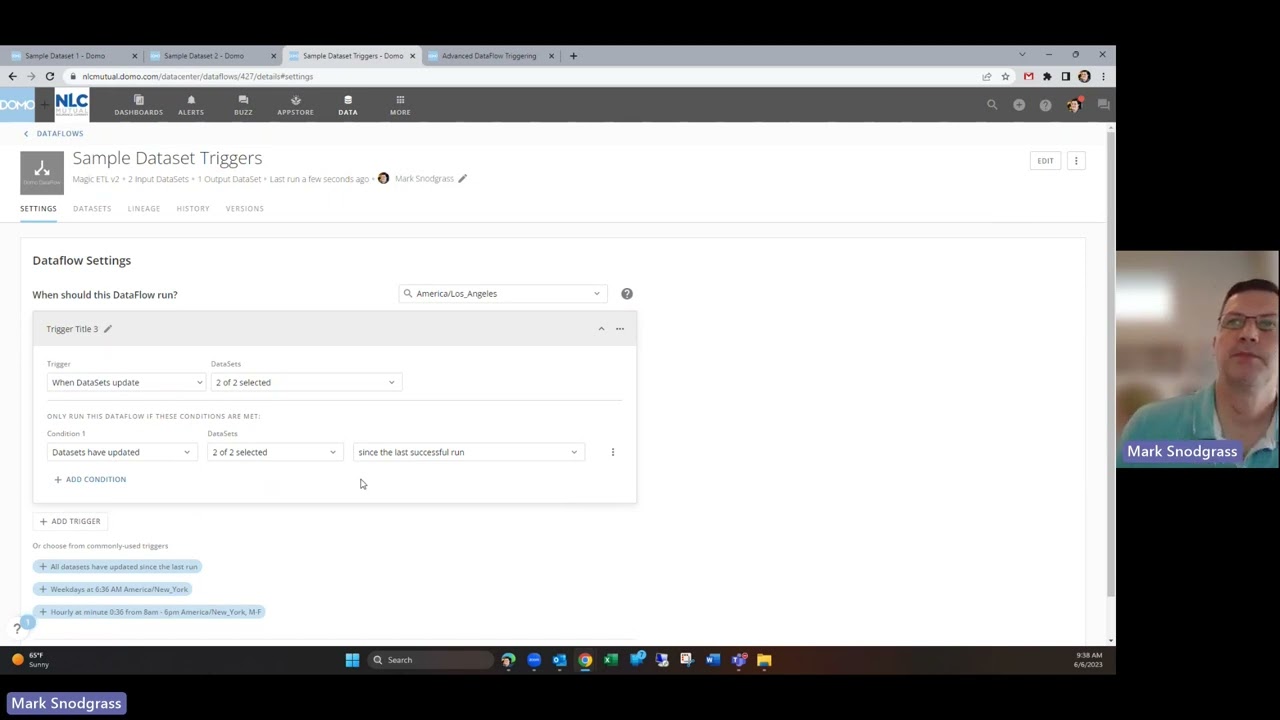
Task: Open Buzz chat nav icon
Action: click(243, 105)
